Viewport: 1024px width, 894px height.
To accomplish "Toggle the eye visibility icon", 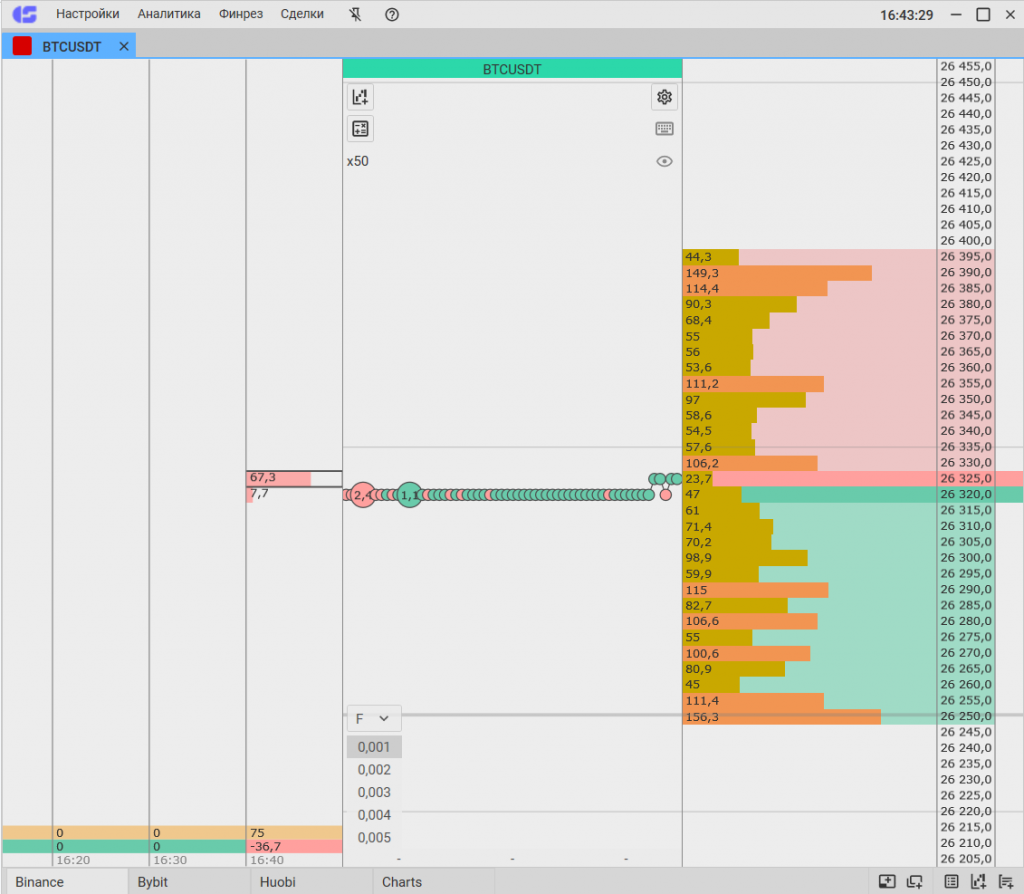I will click(x=664, y=161).
